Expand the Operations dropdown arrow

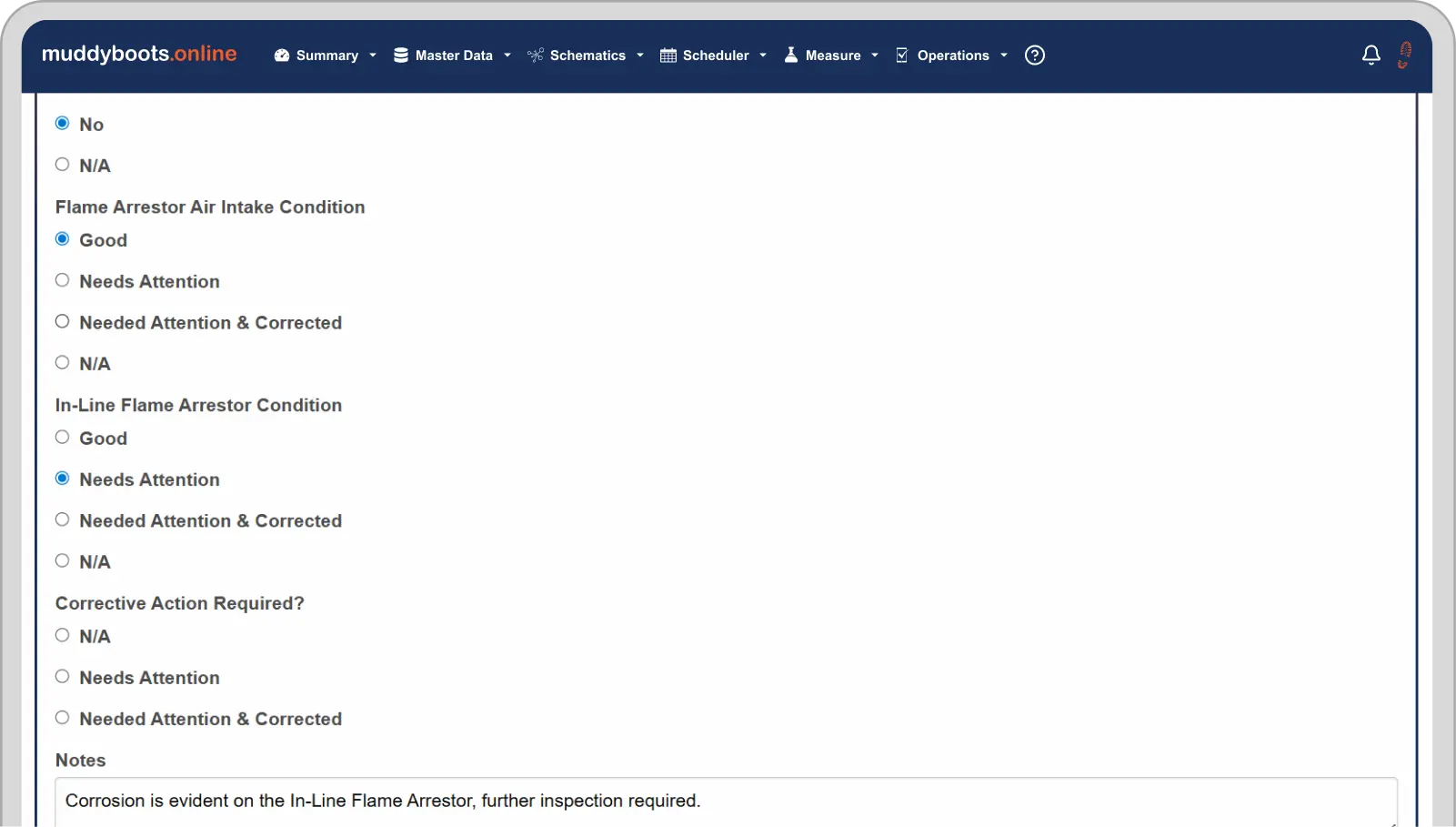(1004, 55)
